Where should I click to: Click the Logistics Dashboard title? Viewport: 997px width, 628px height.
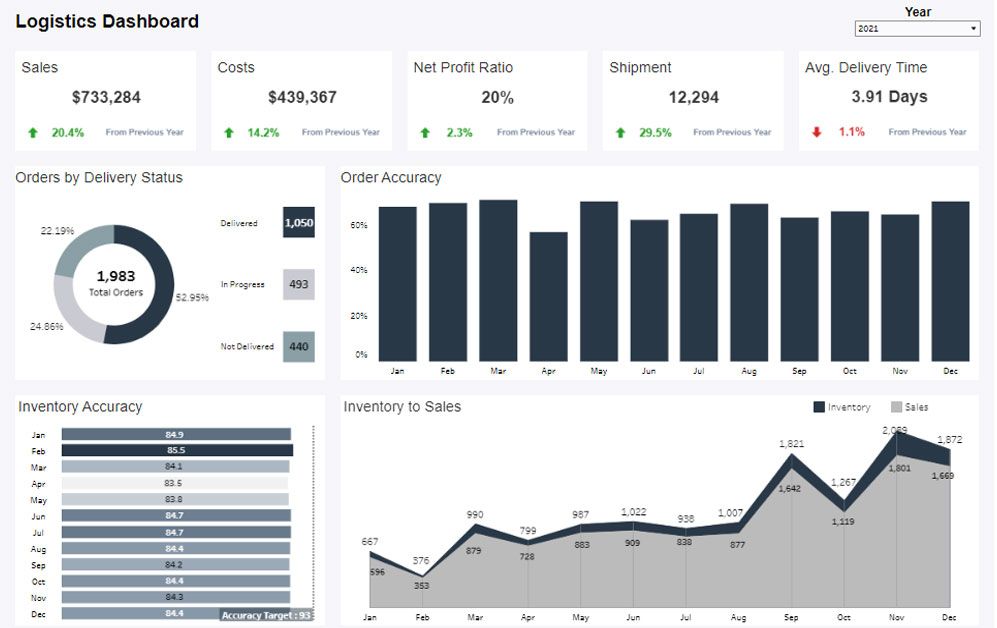click(x=108, y=21)
